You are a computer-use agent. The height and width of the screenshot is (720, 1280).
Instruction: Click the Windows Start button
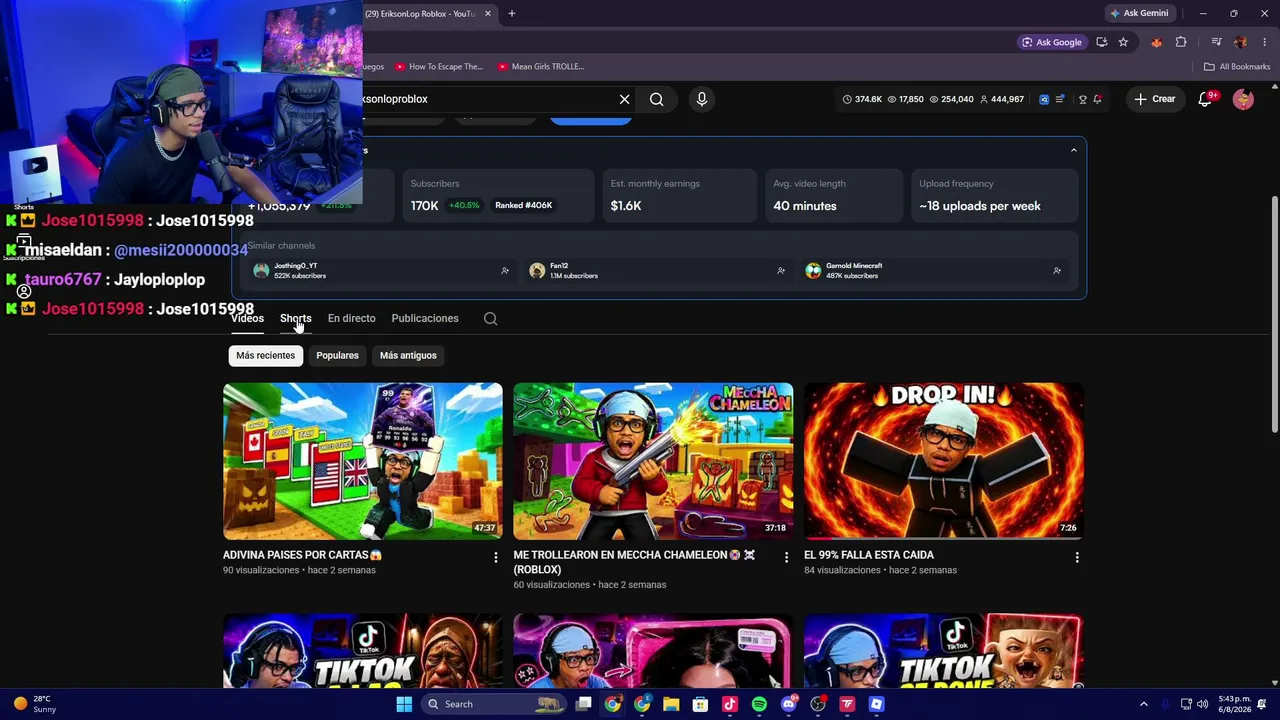(404, 704)
